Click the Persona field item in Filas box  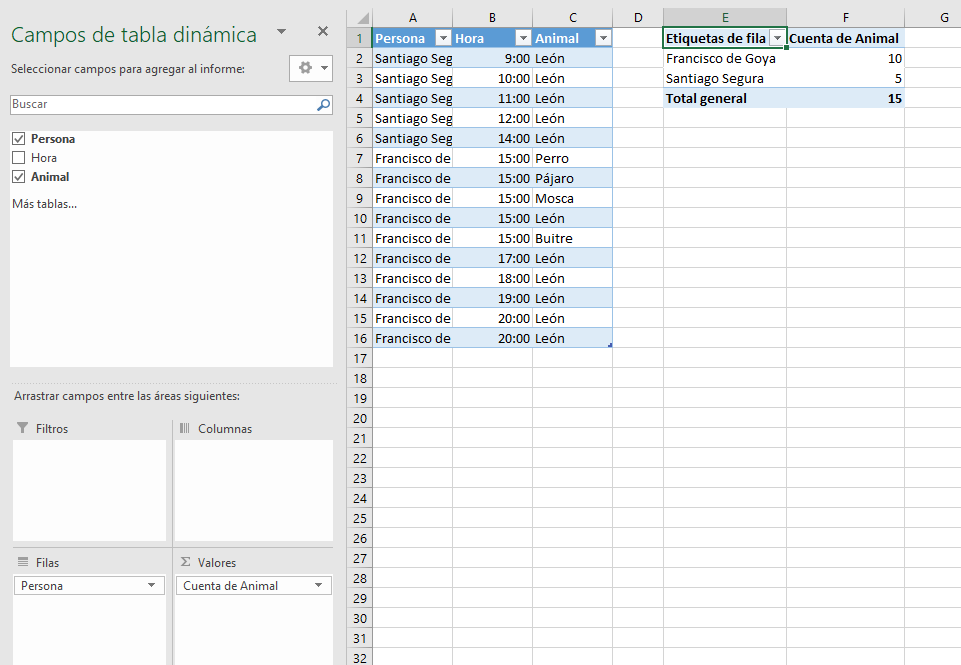coord(89,585)
